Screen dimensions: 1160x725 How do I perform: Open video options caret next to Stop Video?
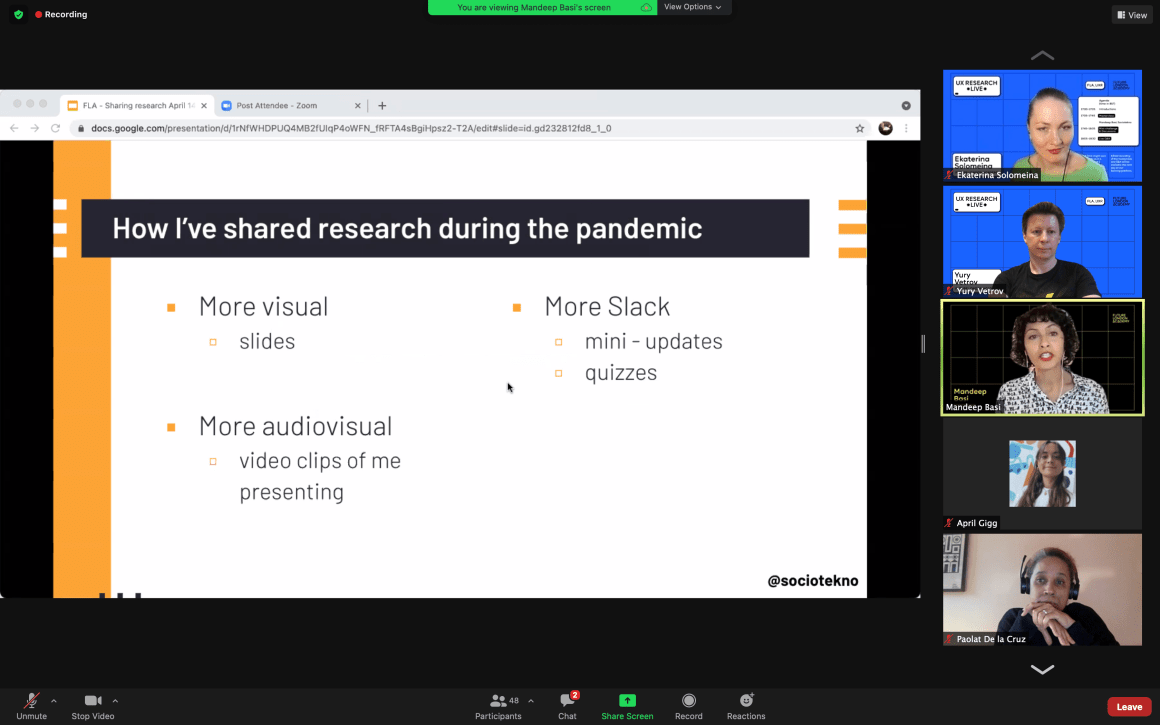[x=115, y=701]
